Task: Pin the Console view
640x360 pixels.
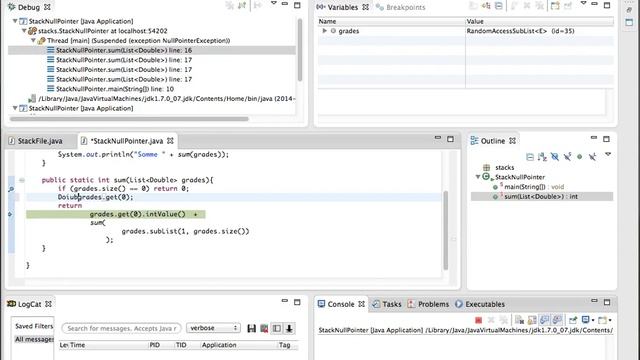Action: (573, 320)
